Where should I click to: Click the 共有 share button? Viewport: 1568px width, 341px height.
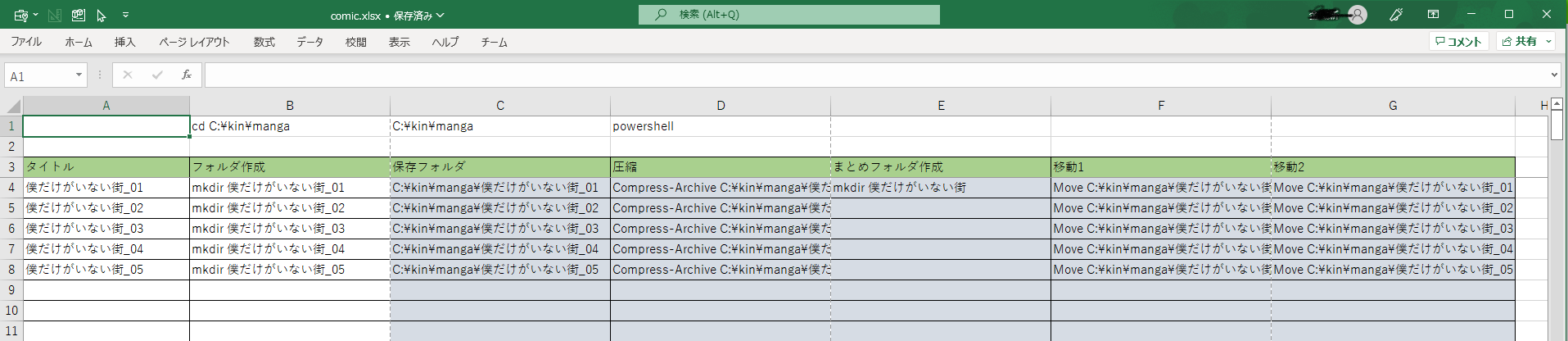pyautogui.click(x=1519, y=42)
